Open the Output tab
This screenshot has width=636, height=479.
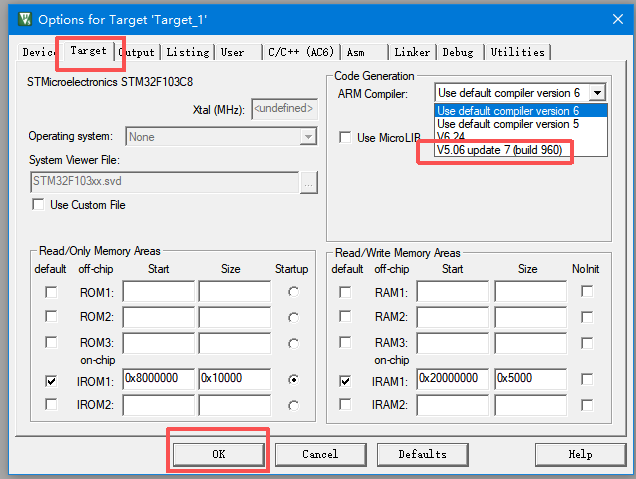tap(138, 52)
